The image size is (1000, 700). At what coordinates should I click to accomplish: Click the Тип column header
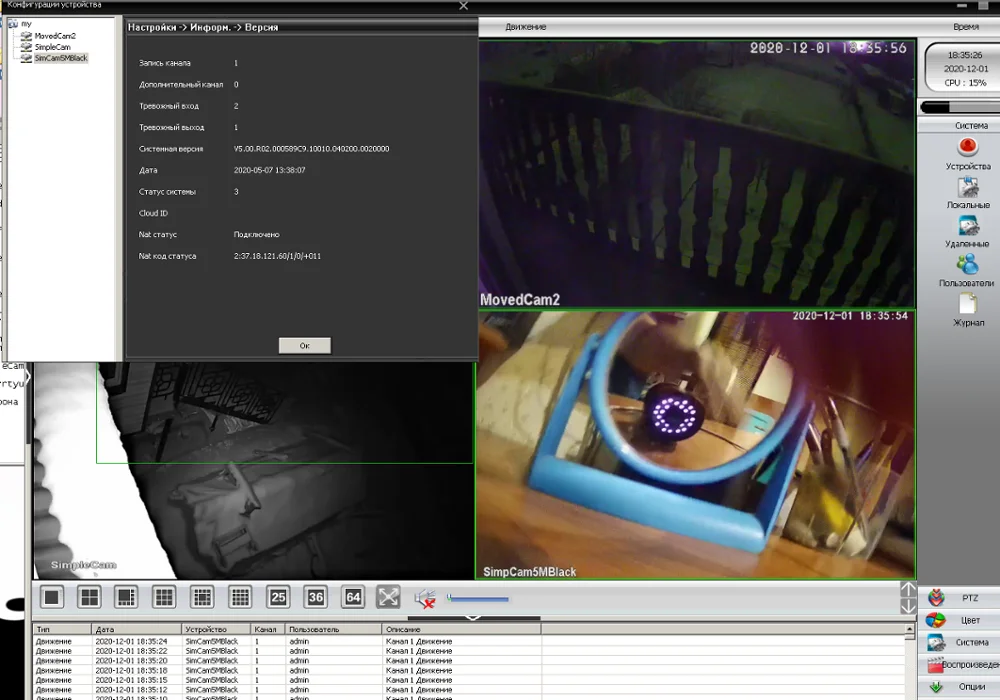tap(62, 629)
